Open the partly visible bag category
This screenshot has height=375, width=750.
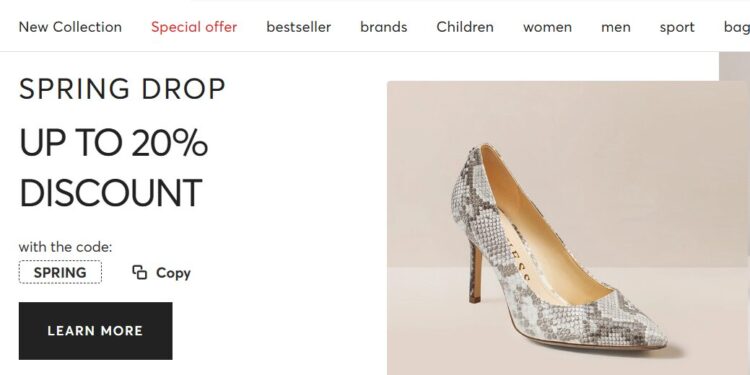click(737, 28)
